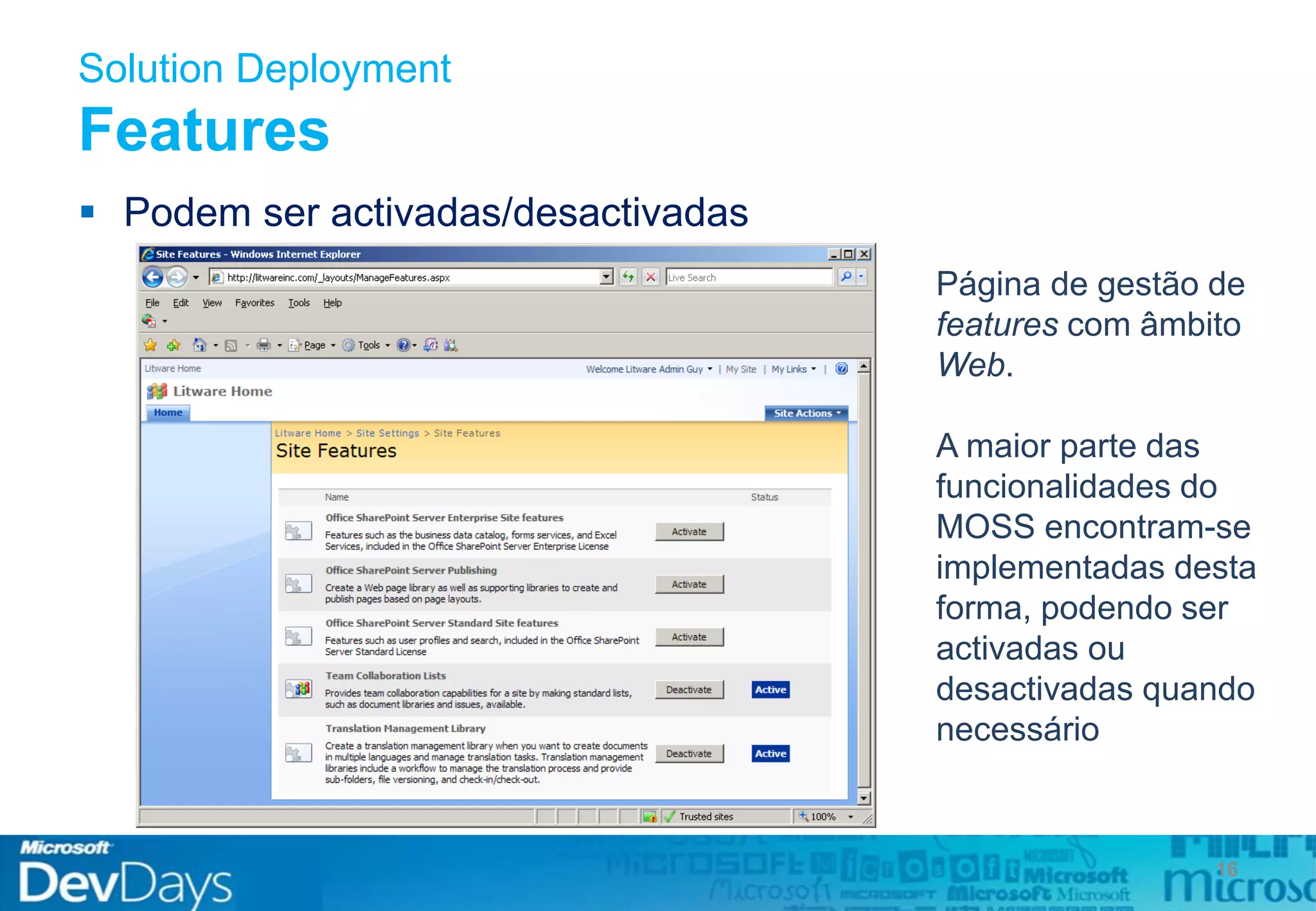Click the Litware Home site logo icon
Viewport: 1316px width, 911px height.
click(157, 391)
